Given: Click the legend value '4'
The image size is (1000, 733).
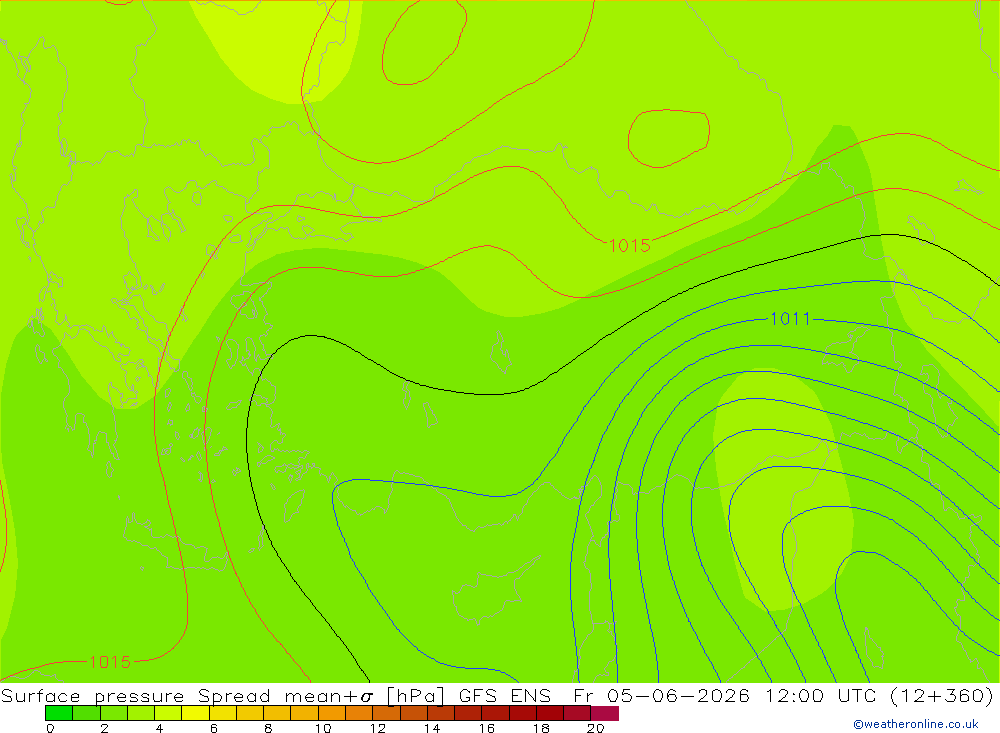Looking at the screenshot, I should tap(159, 728).
